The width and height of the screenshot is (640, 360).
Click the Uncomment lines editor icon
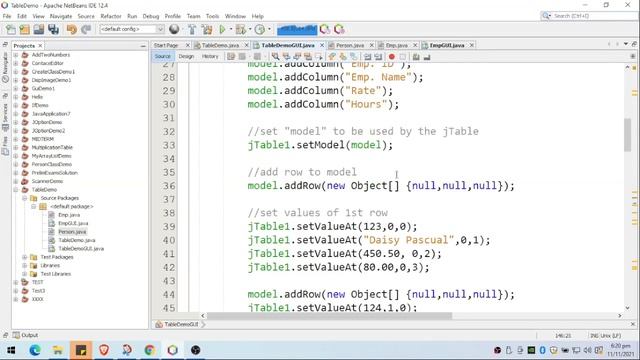(427, 57)
